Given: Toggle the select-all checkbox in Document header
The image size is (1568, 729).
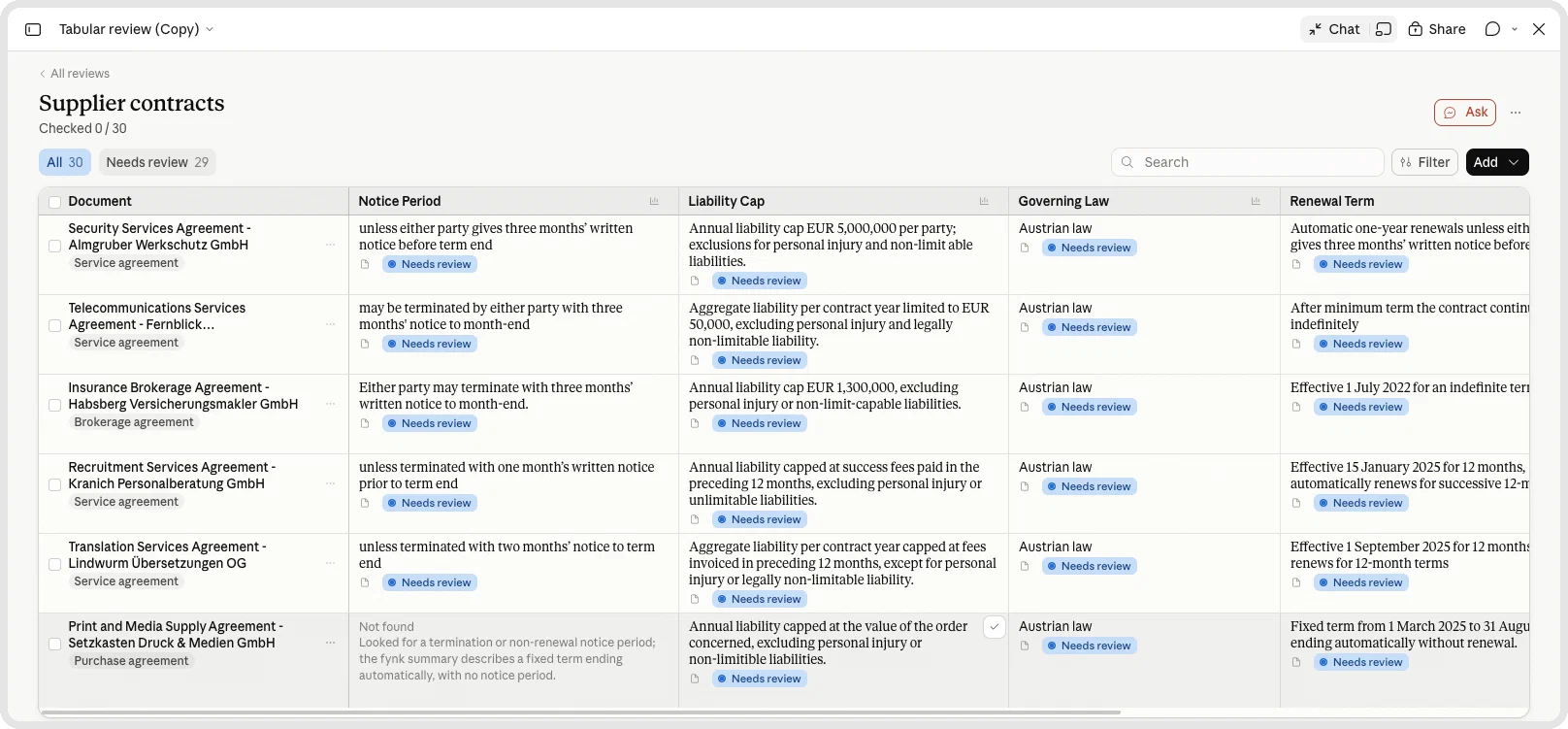Looking at the screenshot, I should (54, 202).
